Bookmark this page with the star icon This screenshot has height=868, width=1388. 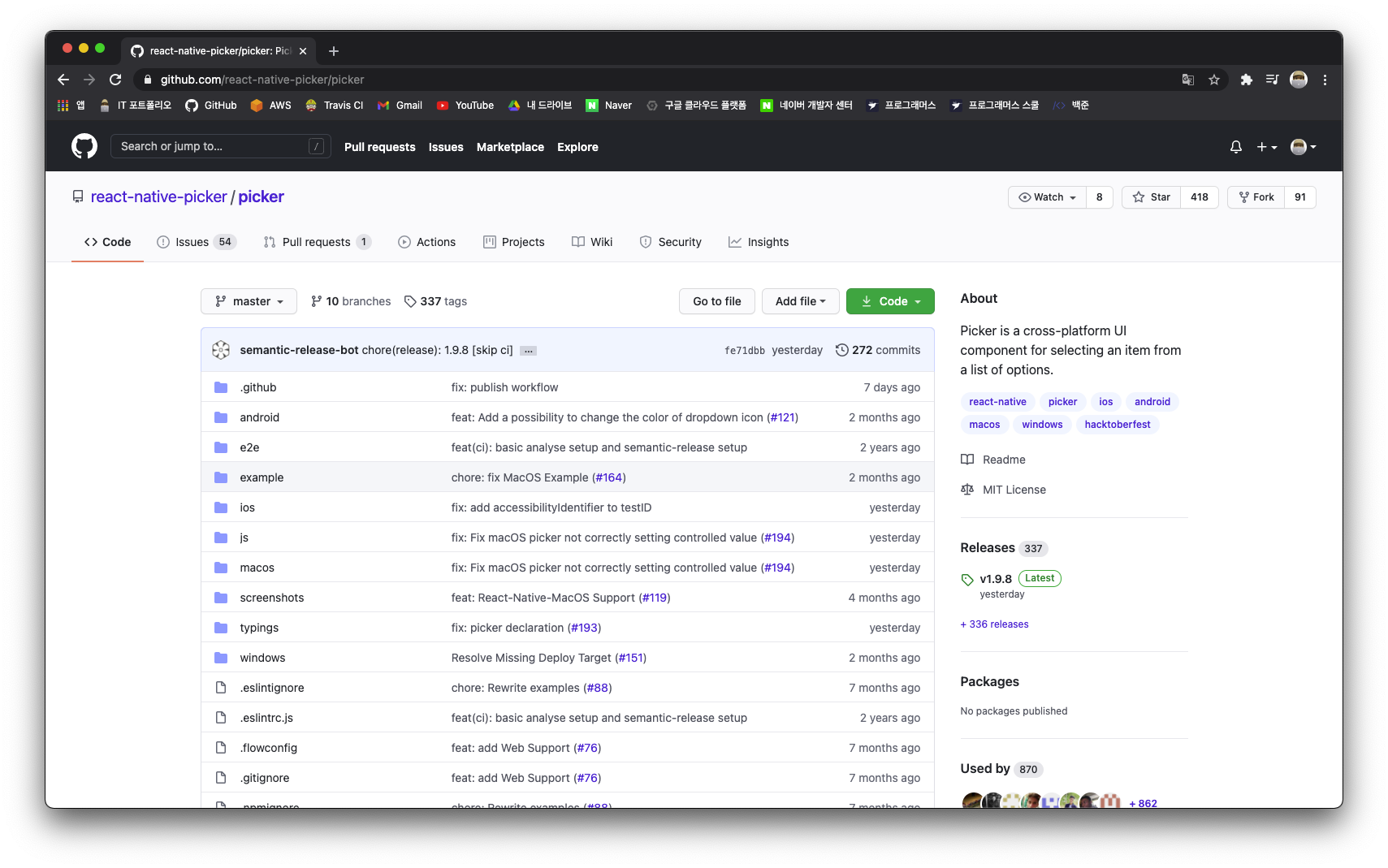click(1213, 80)
